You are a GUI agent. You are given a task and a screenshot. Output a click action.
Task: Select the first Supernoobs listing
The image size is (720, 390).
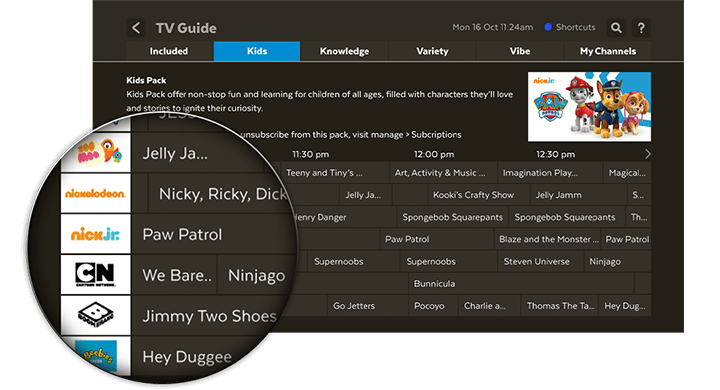354,261
